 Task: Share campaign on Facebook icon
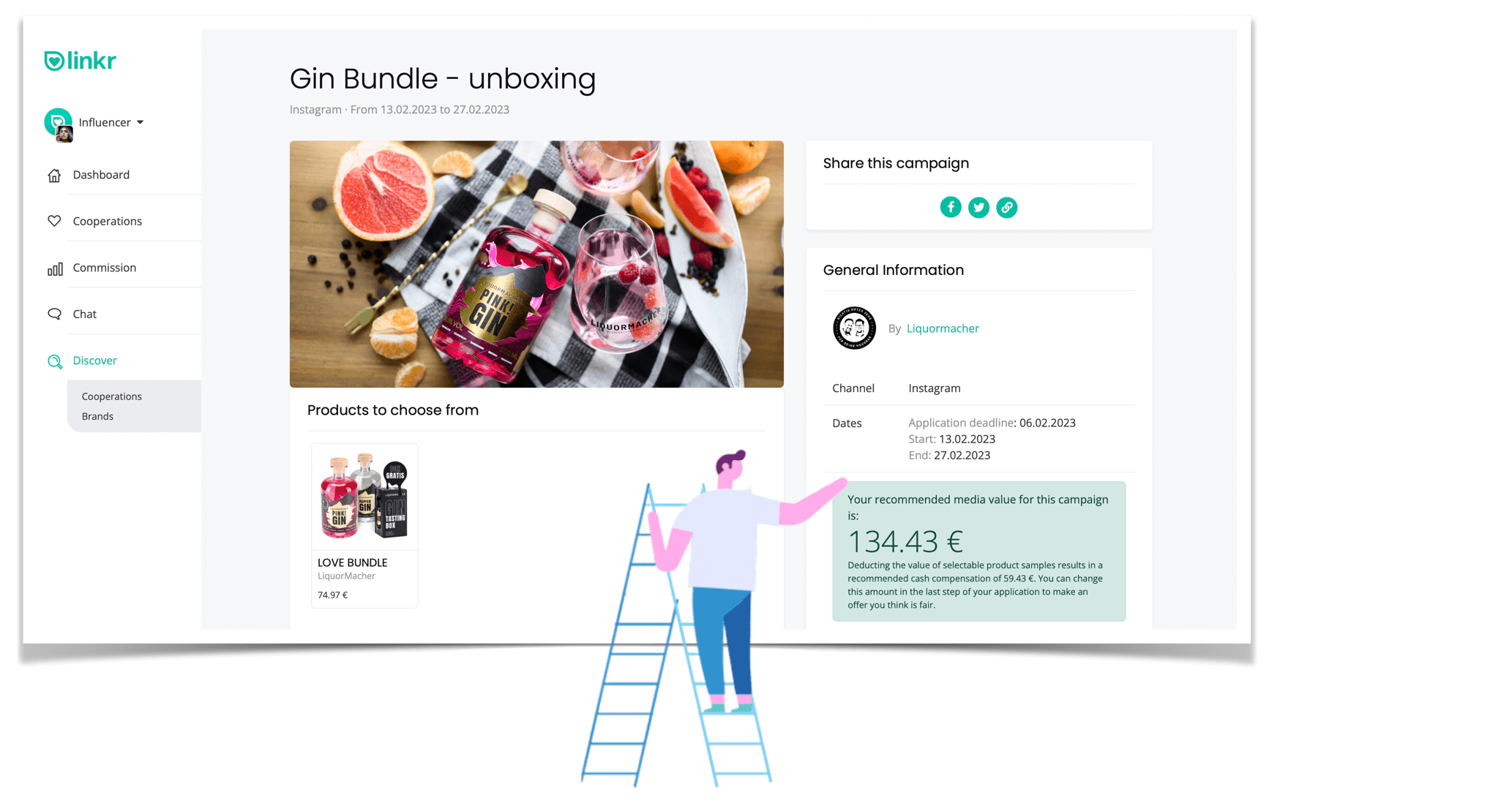pyautogui.click(x=951, y=208)
